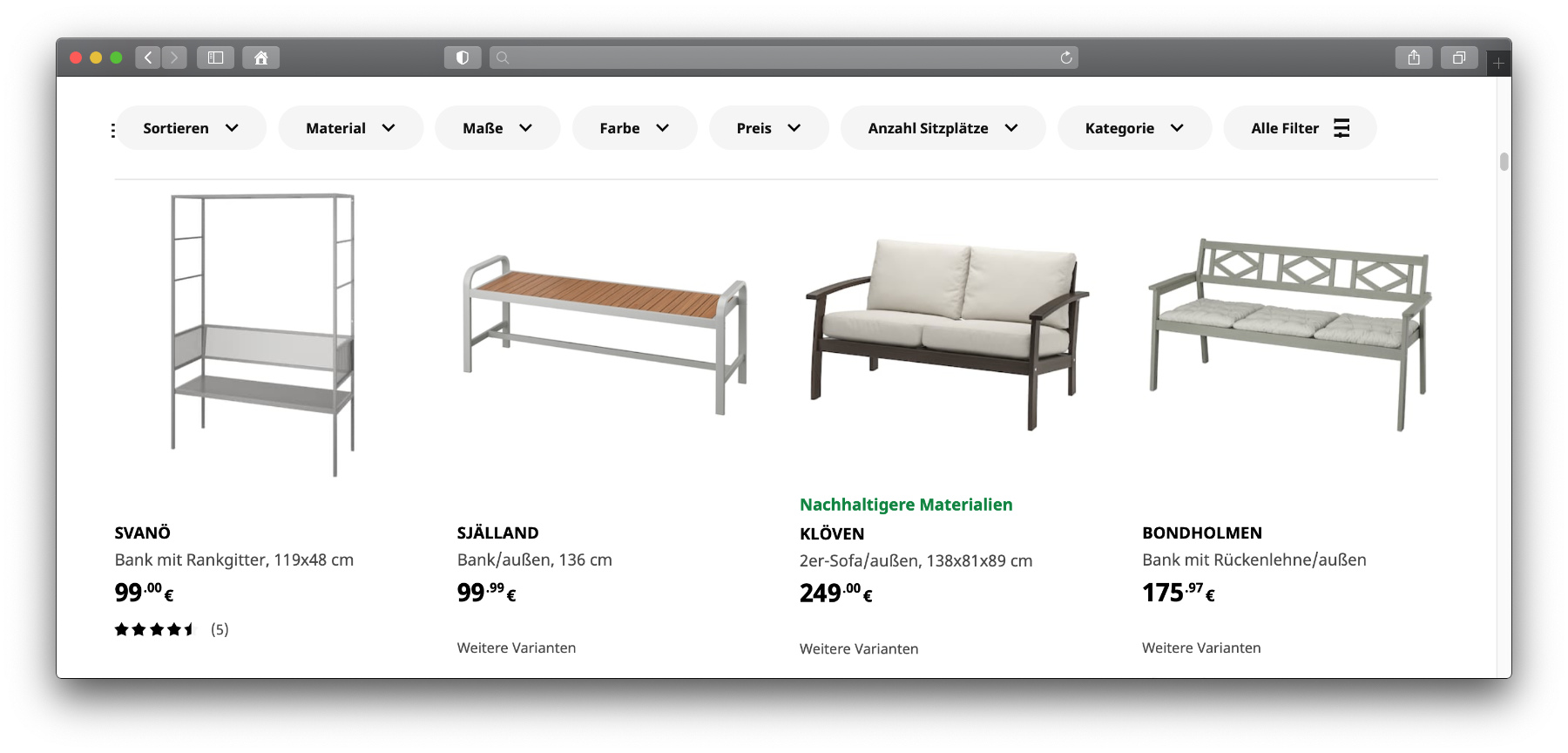1568x753 pixels.
Task: Open the Anzahl Sitzplätze filter
Action: click(x=943, y=128)
